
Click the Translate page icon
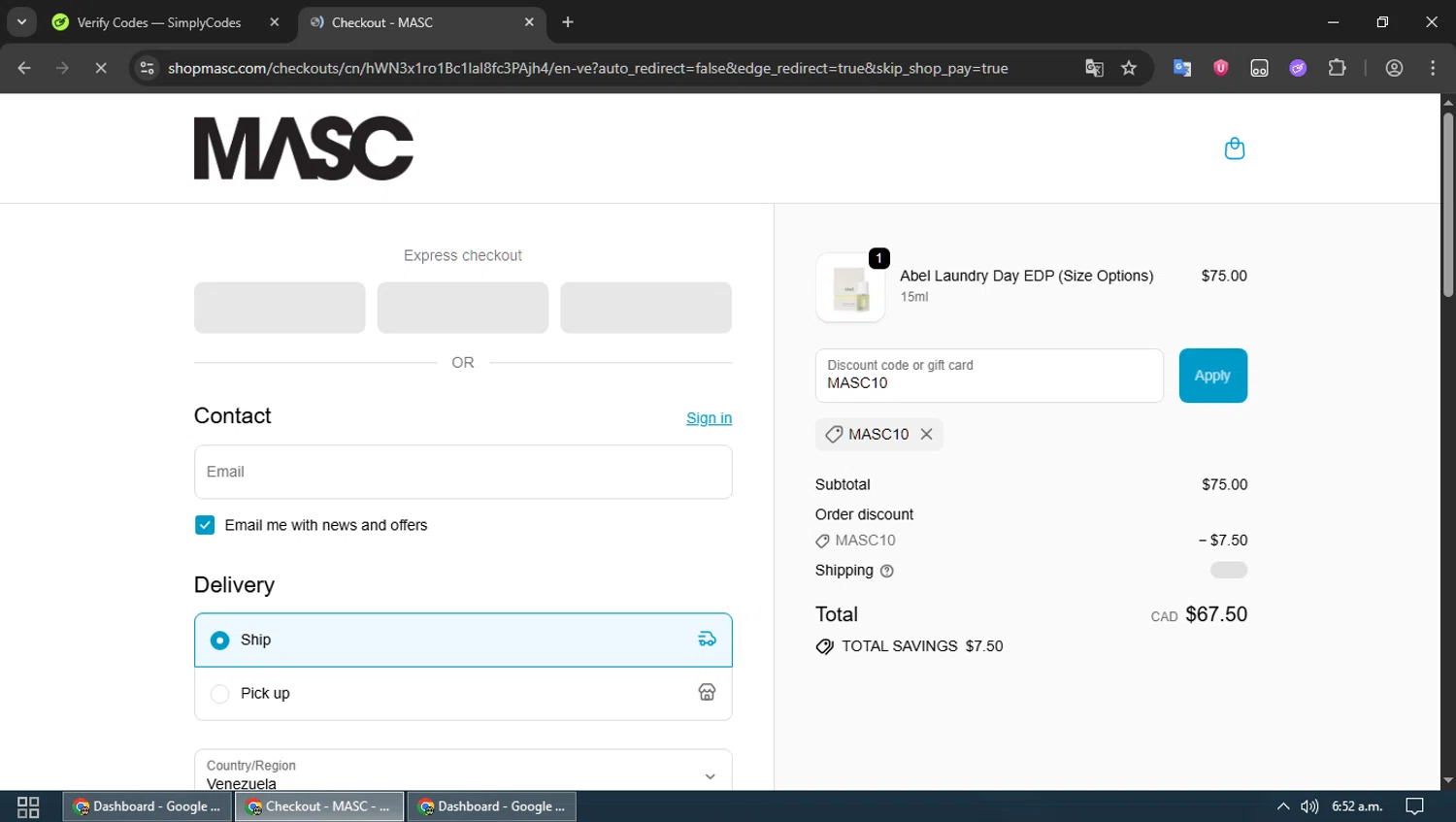point(1094,68)
